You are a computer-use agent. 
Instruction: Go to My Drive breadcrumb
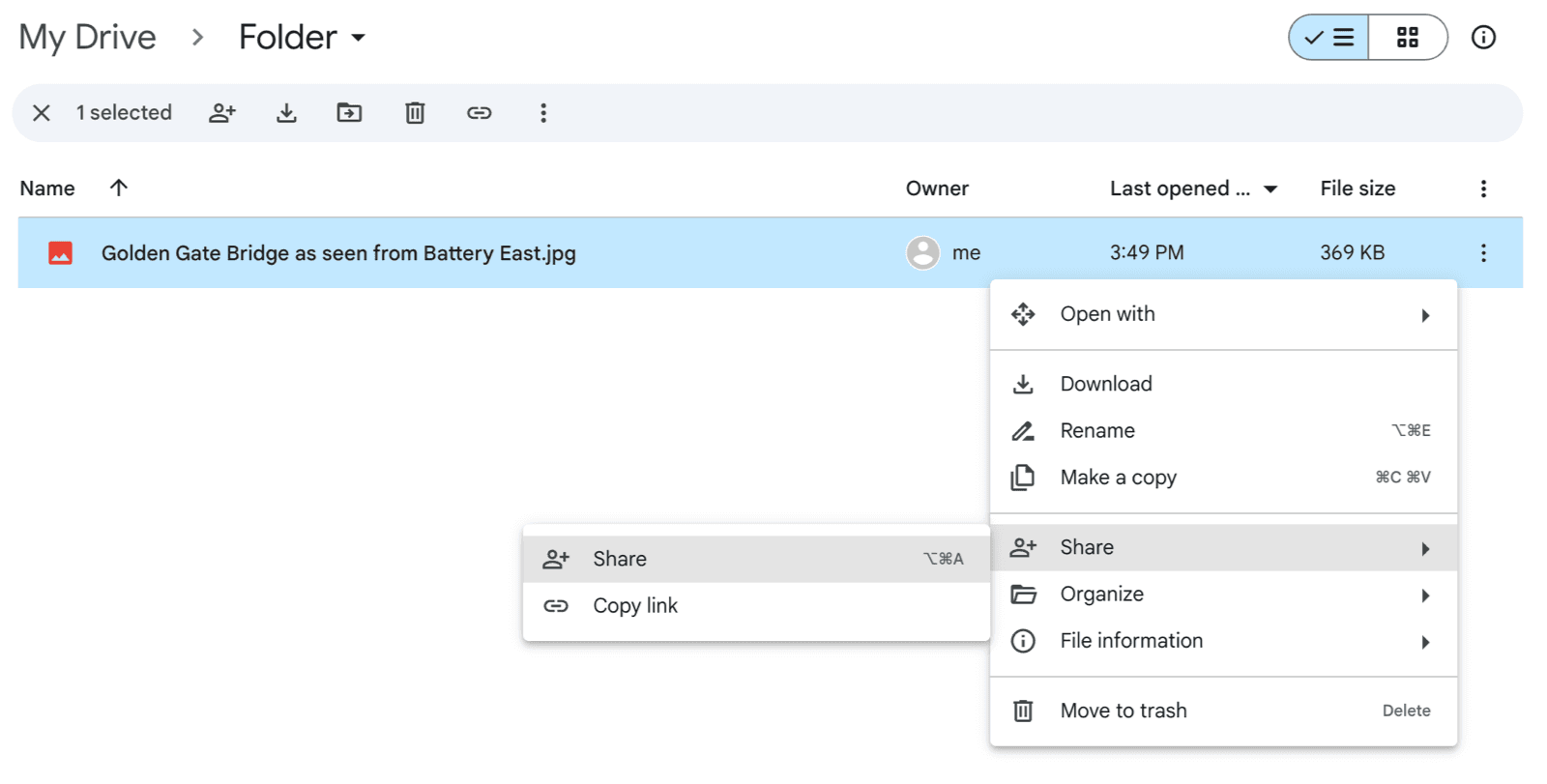[88, 38]
